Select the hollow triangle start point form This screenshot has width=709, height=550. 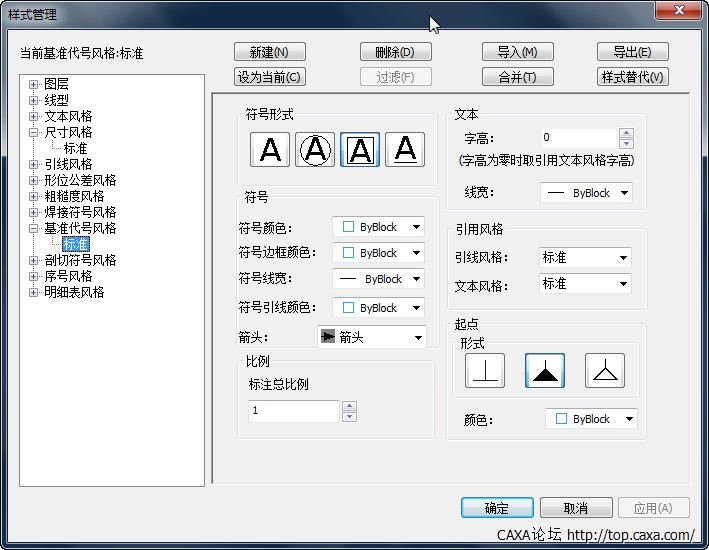(605, 371)
